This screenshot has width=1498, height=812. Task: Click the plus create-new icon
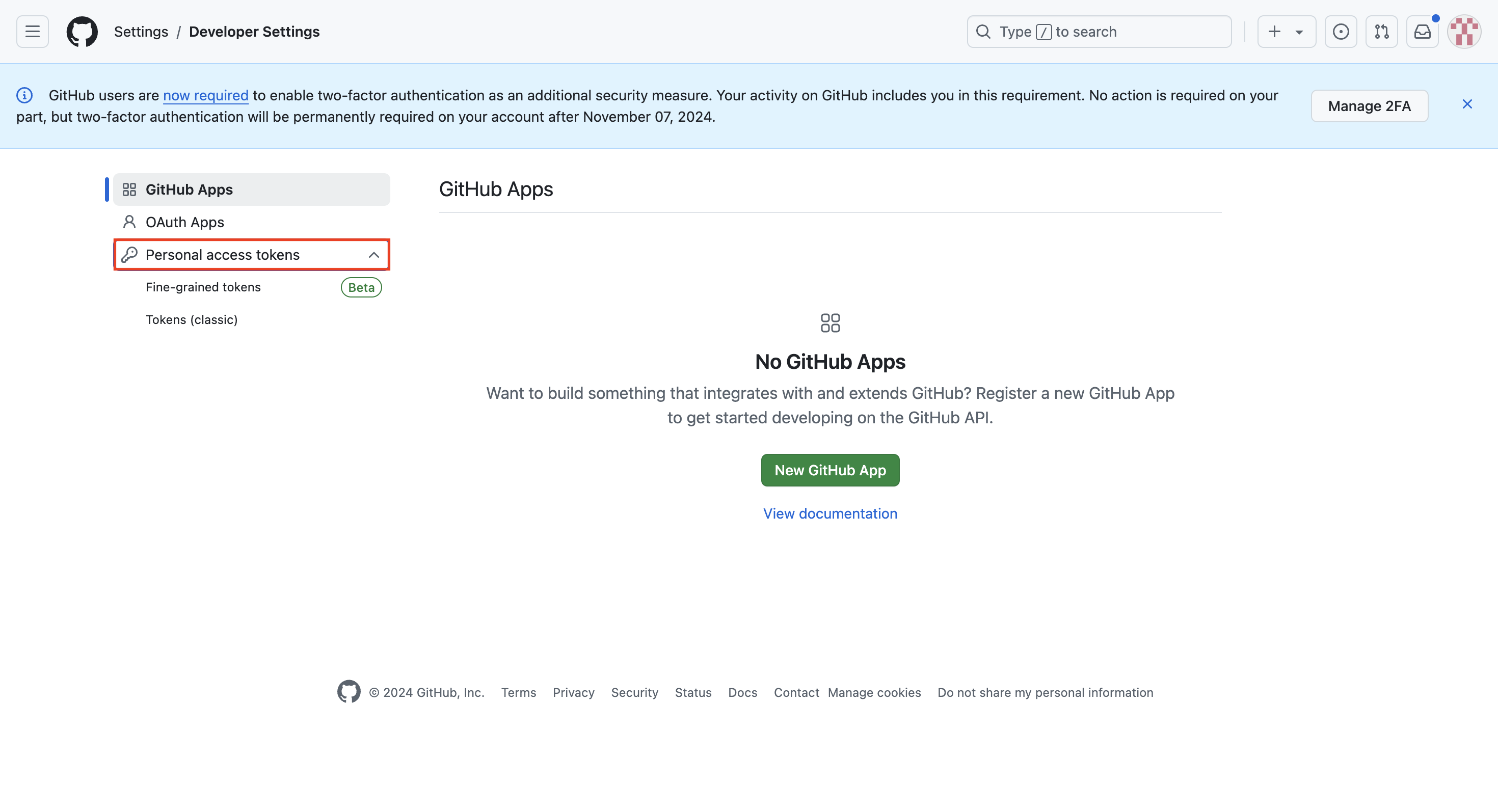point(1274,32)
